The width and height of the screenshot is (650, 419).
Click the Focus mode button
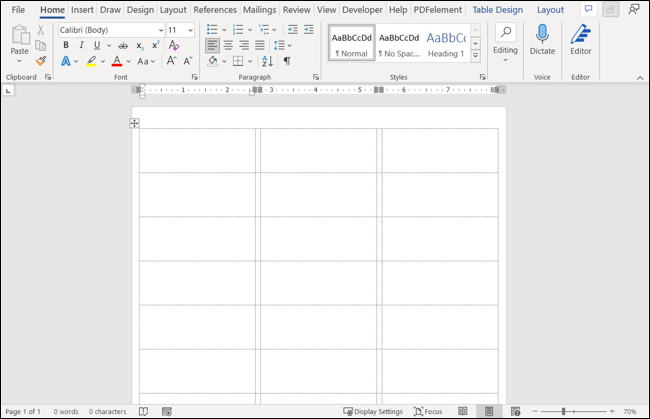click(427, 411)
